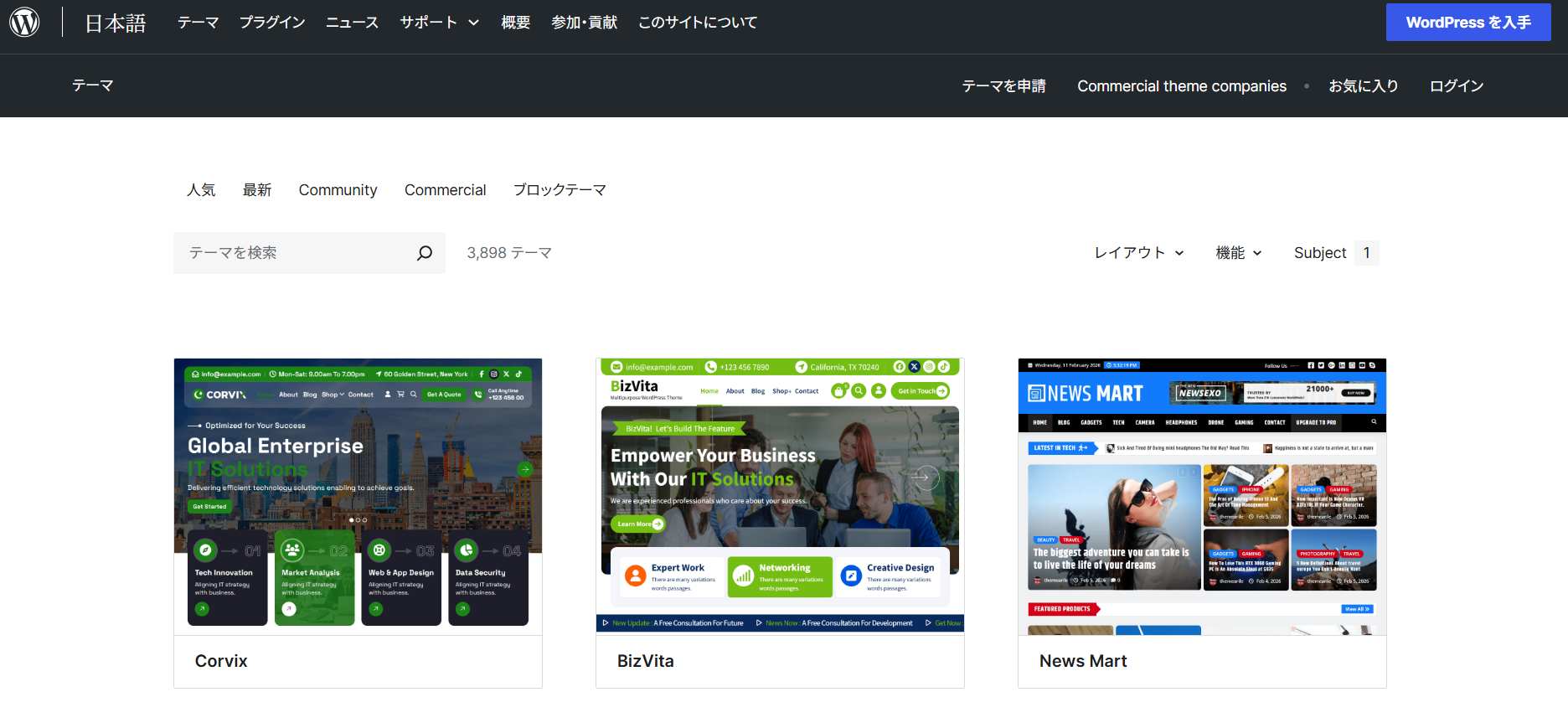Screen dimensions: 1568x728
Task: Open the Subject filter
Action: tap(1336, 253)
